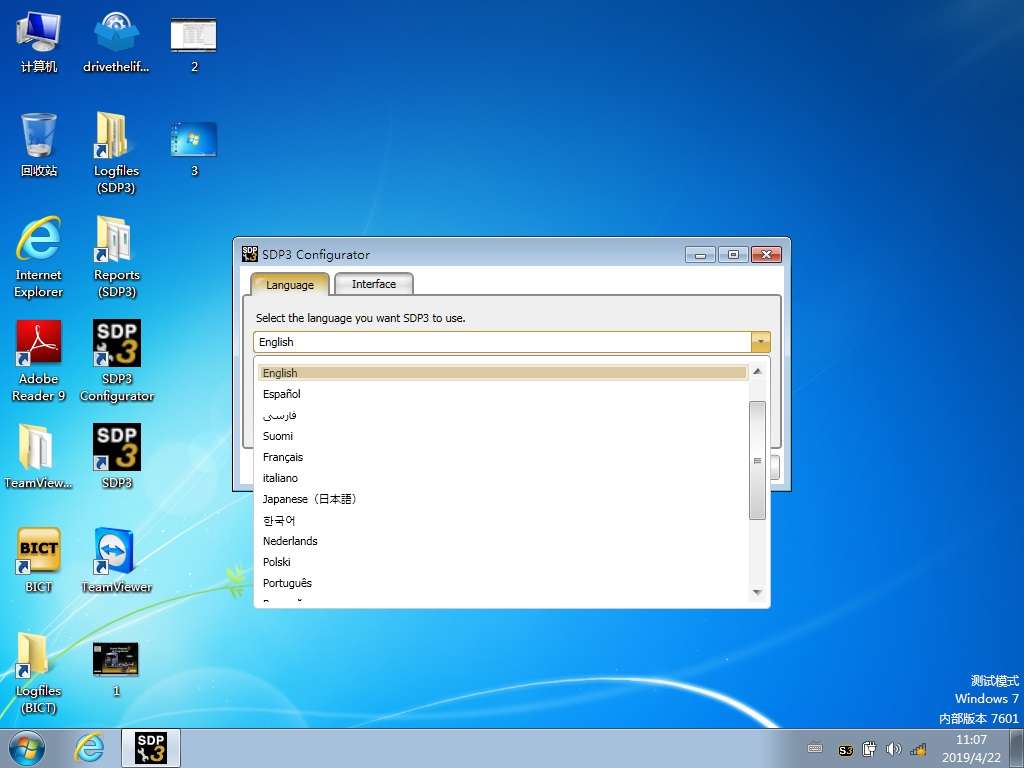Choose 한국어 (Korean) in the language list
Viewport: 1024px width, 768px height.
pyautogui.click(x=502, y=520)
